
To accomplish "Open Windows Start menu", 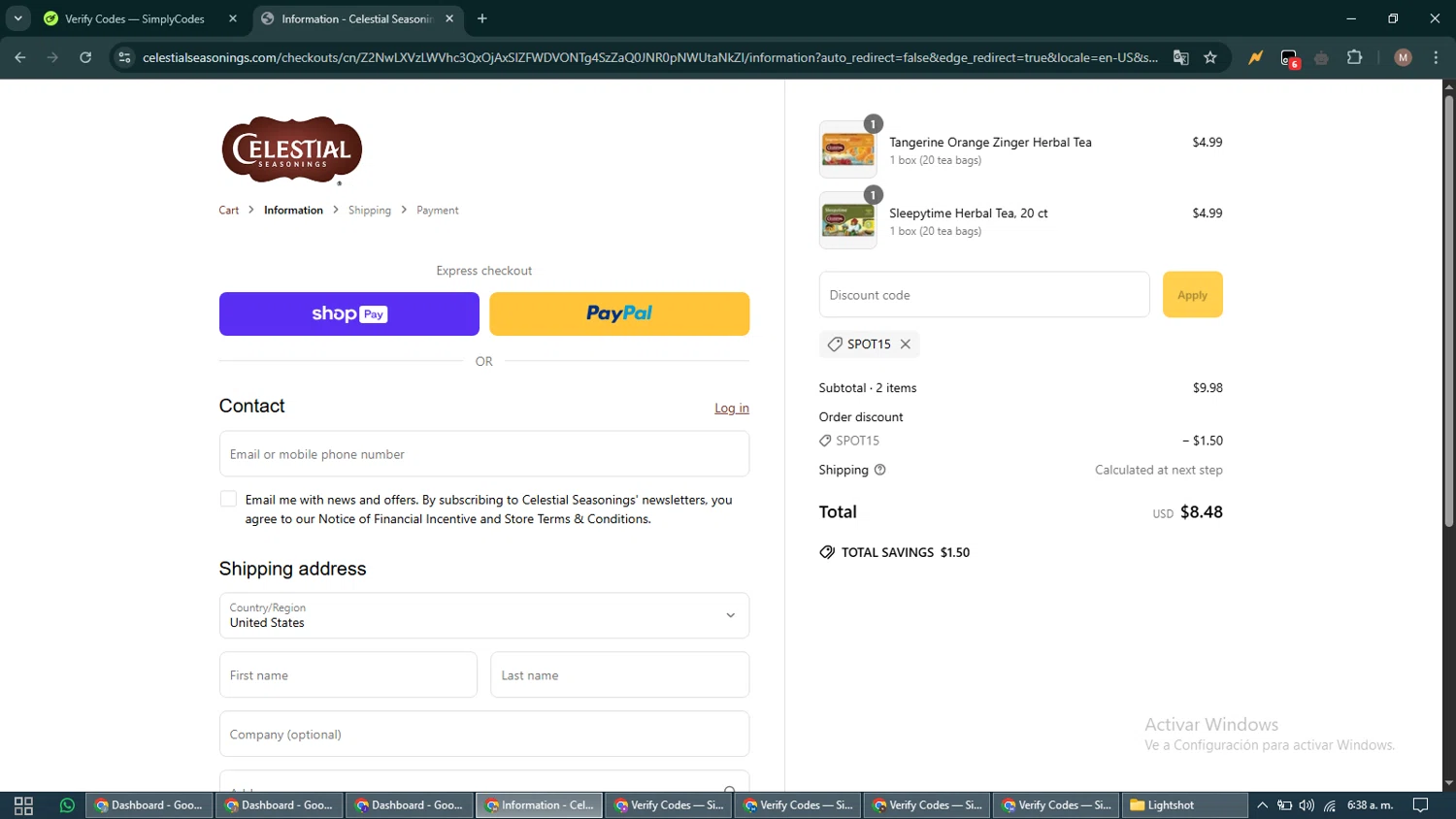I will tap(23, 805).
